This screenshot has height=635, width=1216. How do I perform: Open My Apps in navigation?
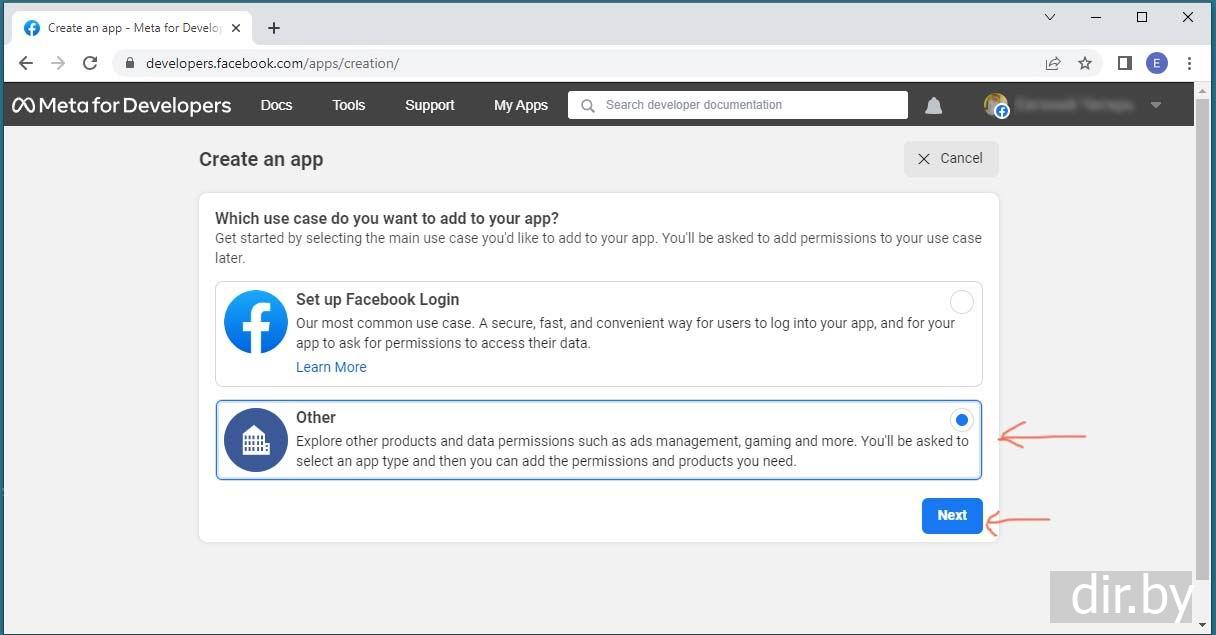coord(520,105)
